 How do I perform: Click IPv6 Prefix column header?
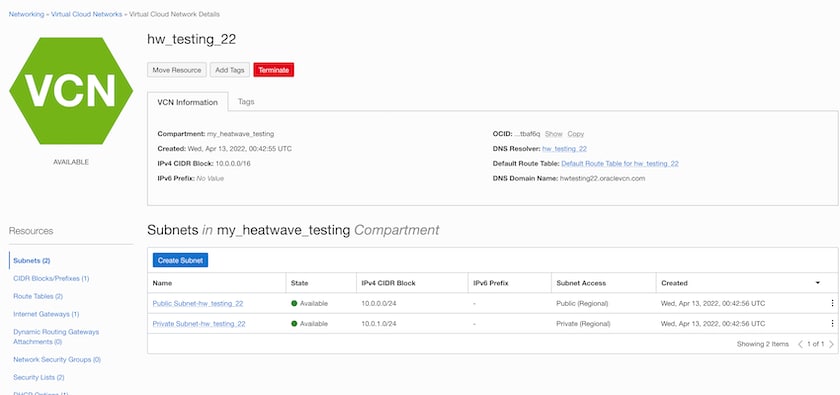491,283
